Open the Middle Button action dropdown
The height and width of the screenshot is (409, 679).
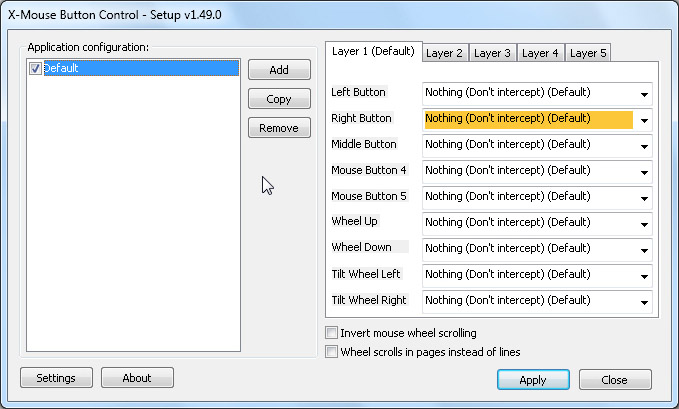(537, 146)
